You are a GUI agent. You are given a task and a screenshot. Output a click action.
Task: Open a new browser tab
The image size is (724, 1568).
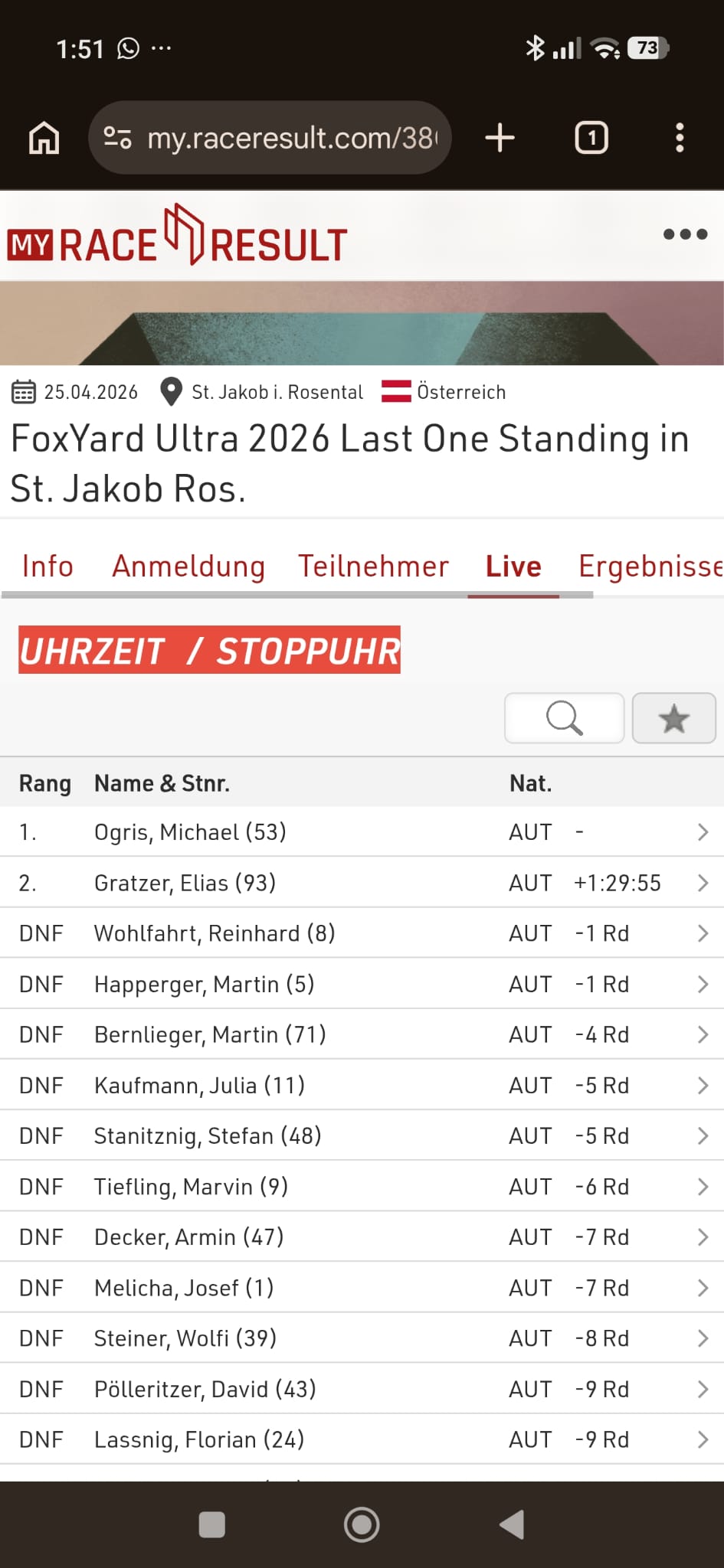(500, 139)
